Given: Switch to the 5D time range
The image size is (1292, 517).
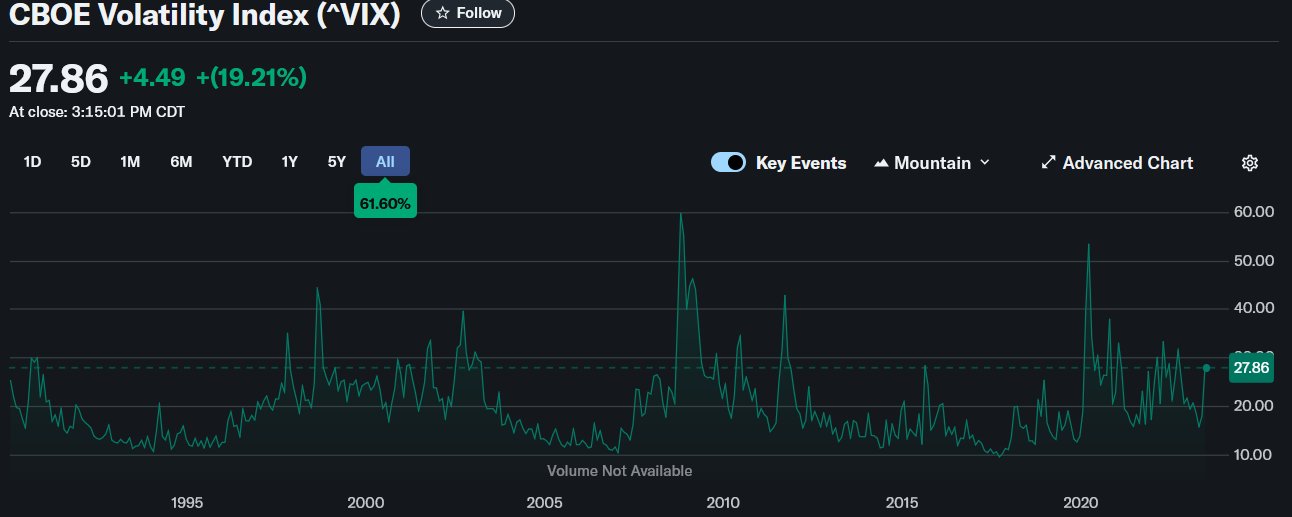Looking at the screenshot, I should (81, 162).
